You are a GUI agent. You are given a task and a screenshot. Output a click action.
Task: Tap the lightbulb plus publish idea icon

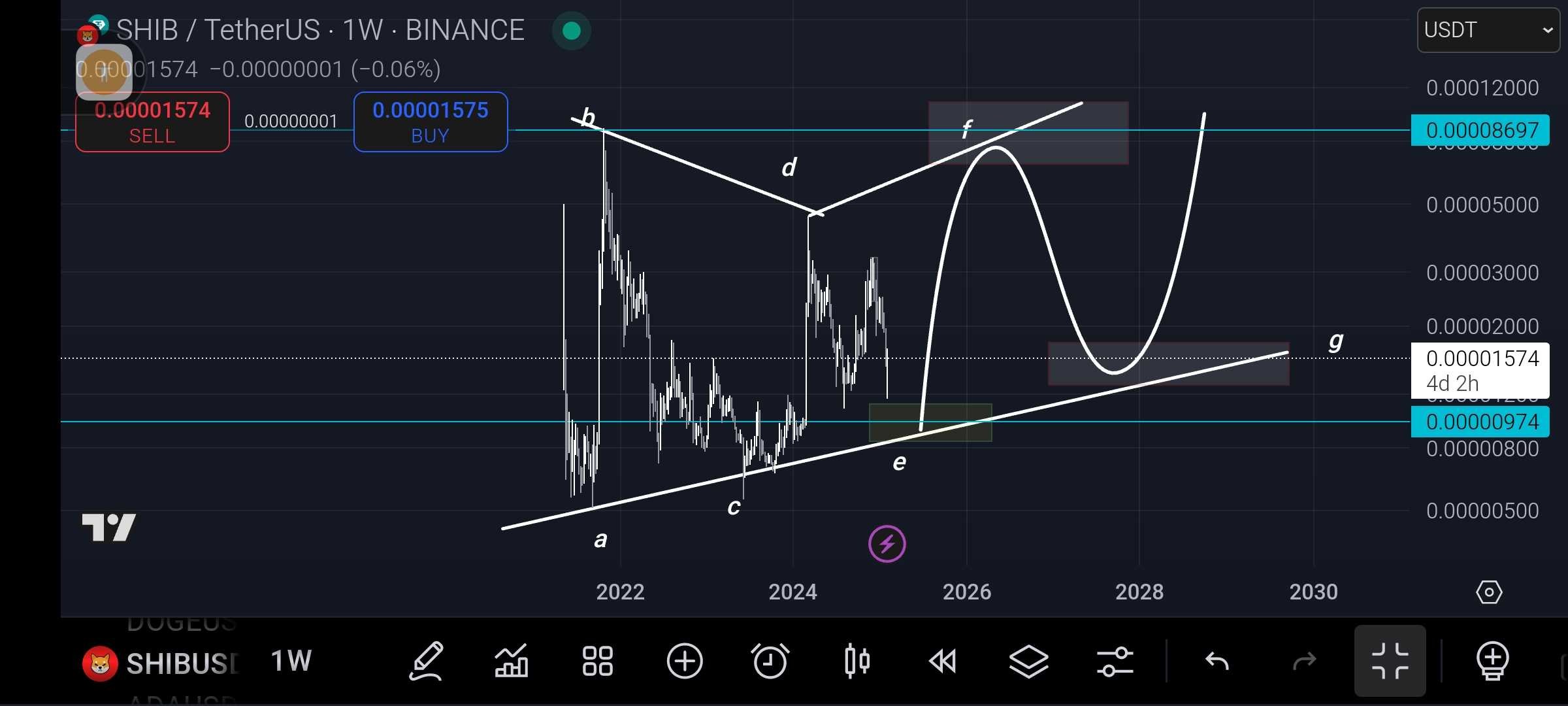(1493, 662)
